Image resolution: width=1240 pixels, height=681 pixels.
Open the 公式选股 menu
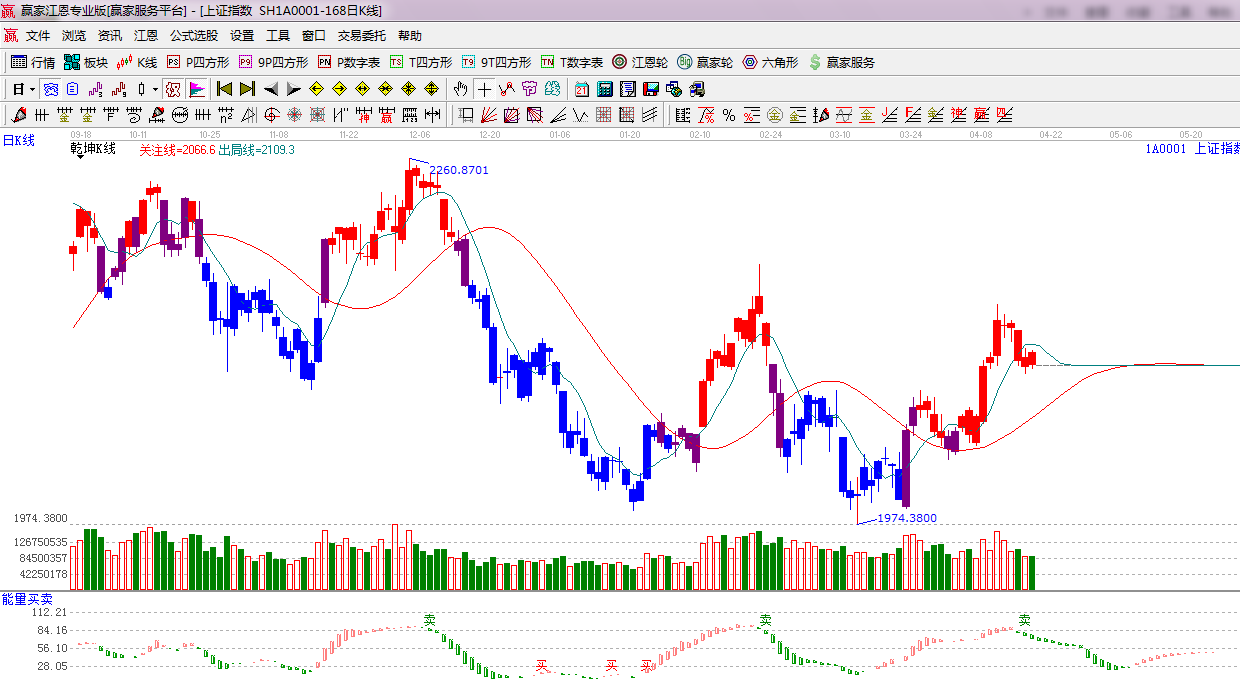click(193, 35)
